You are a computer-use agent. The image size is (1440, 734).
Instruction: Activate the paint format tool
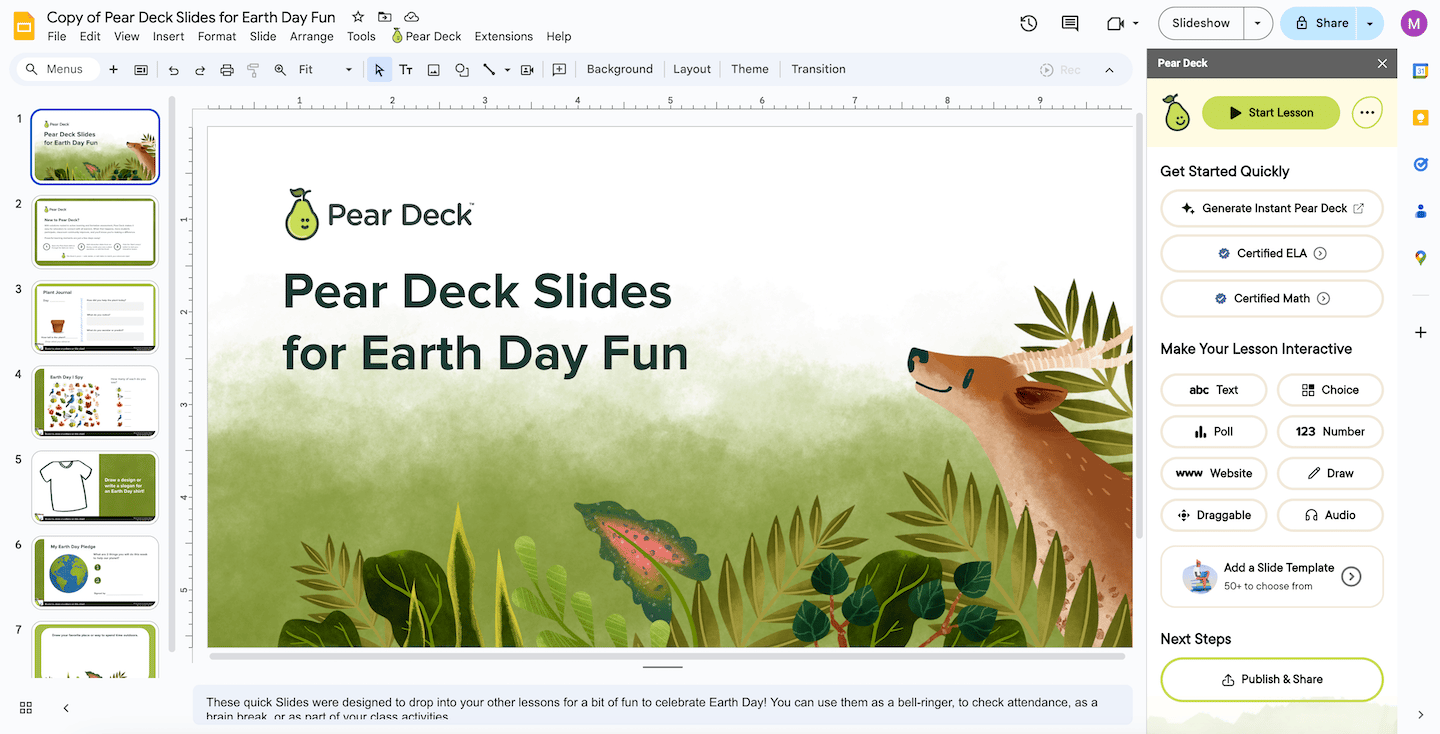253,70
